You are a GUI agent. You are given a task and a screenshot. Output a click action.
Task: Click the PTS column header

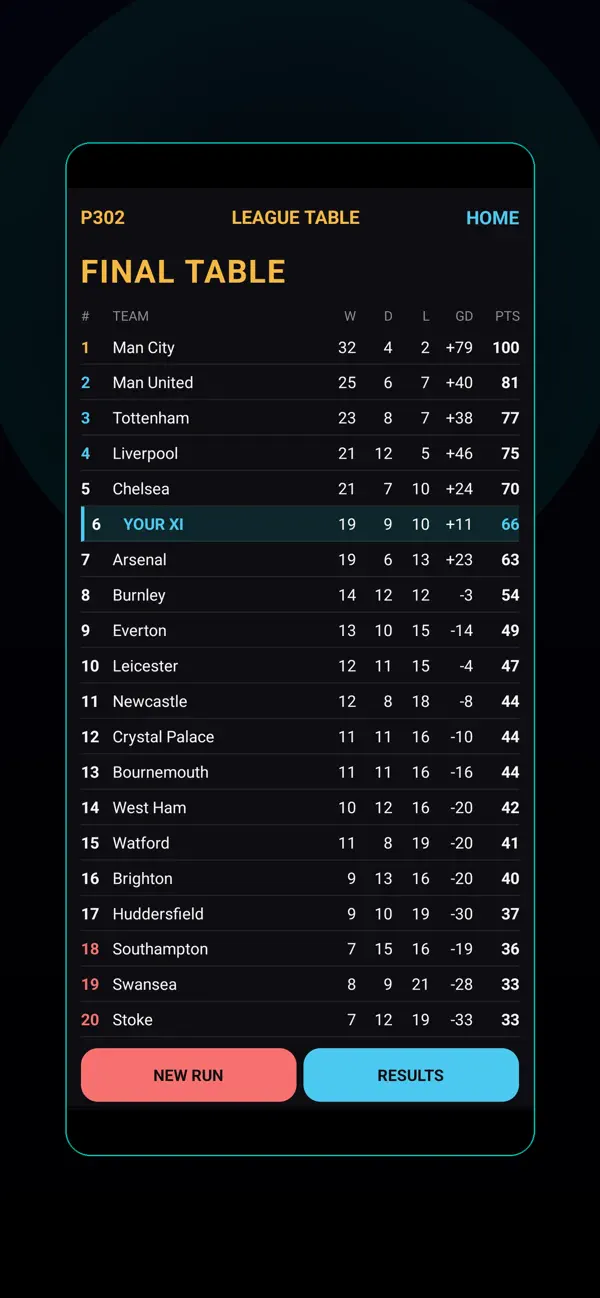click(x=507, y=316)
